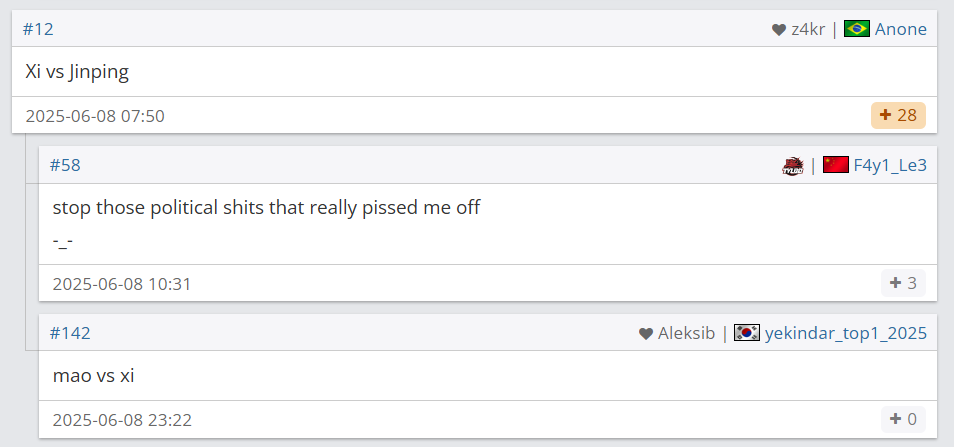Click the team logo in post #58
This screenshot has width=954, height=447.
(793, 166)
